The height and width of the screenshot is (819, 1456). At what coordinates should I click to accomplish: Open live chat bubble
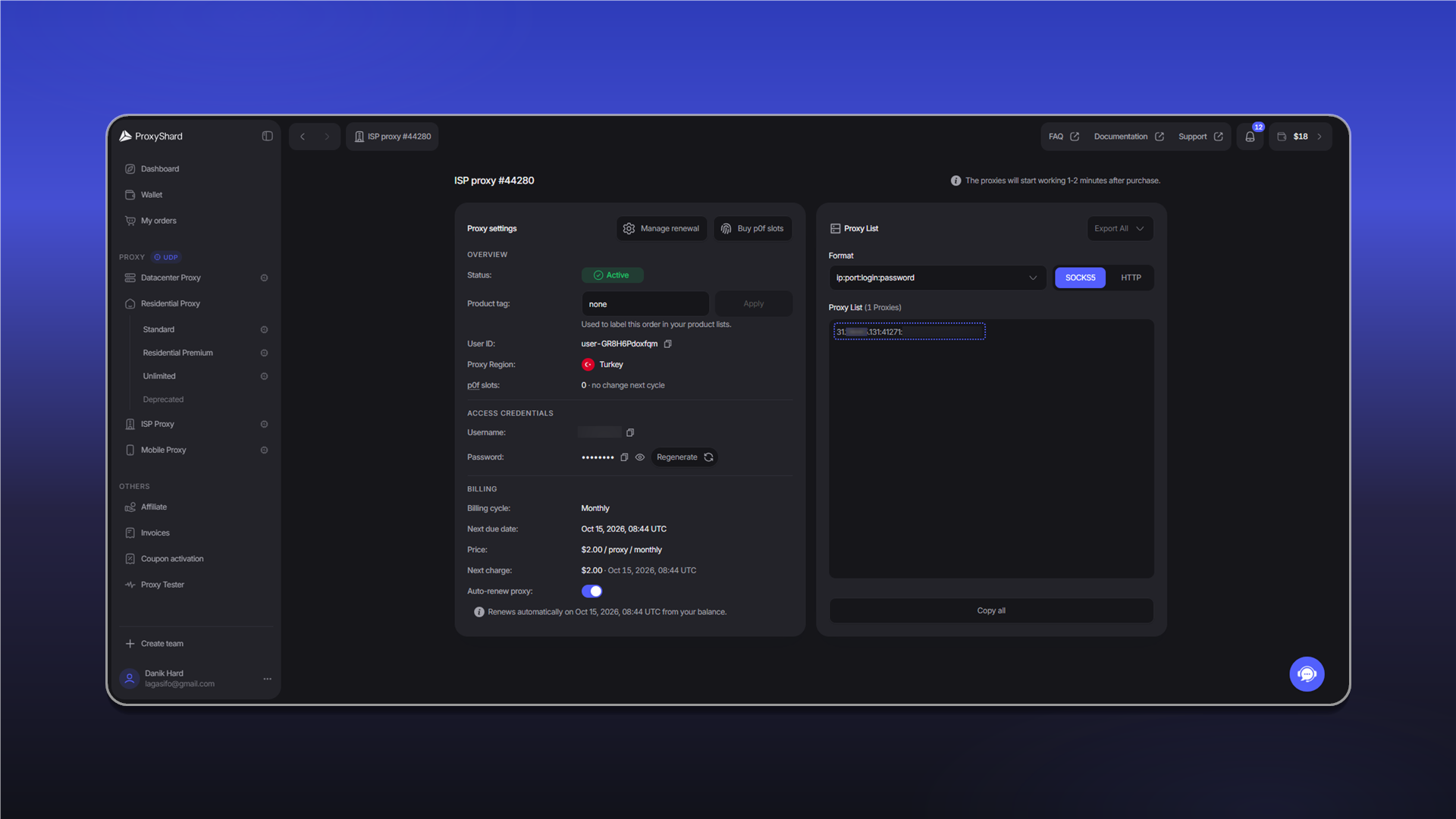1307,674
